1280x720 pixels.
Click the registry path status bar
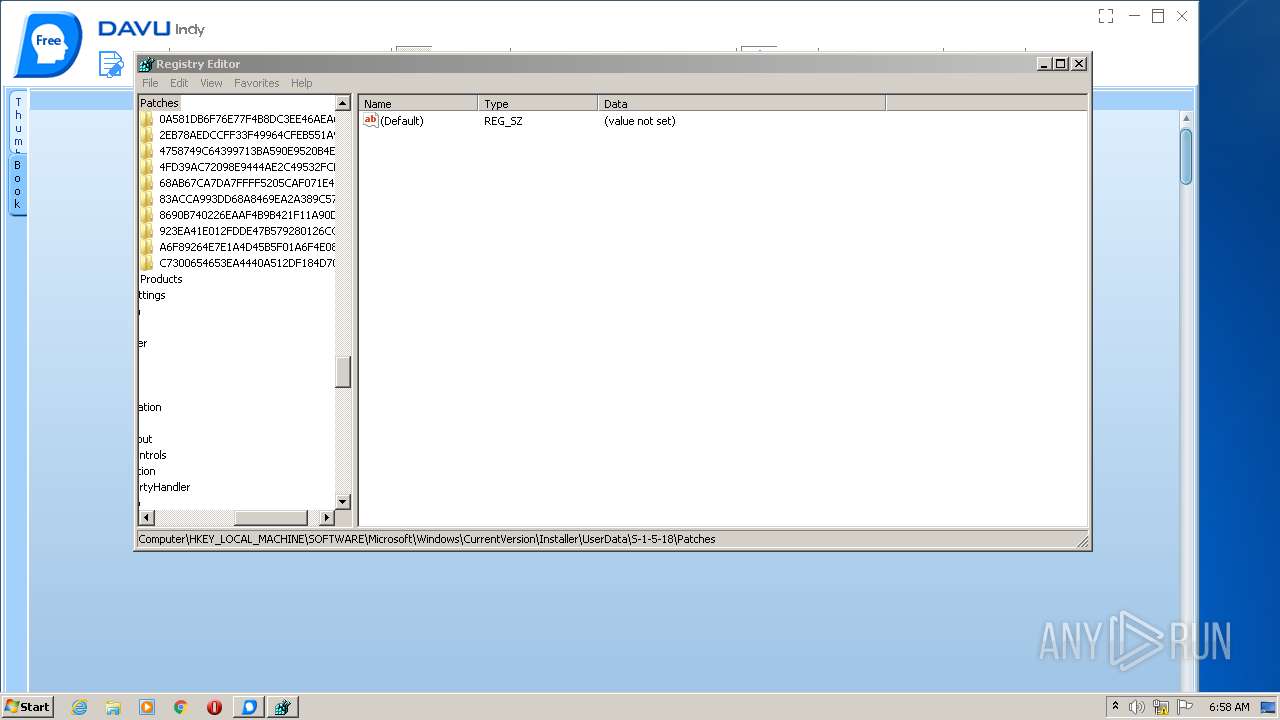pos(612,539)
